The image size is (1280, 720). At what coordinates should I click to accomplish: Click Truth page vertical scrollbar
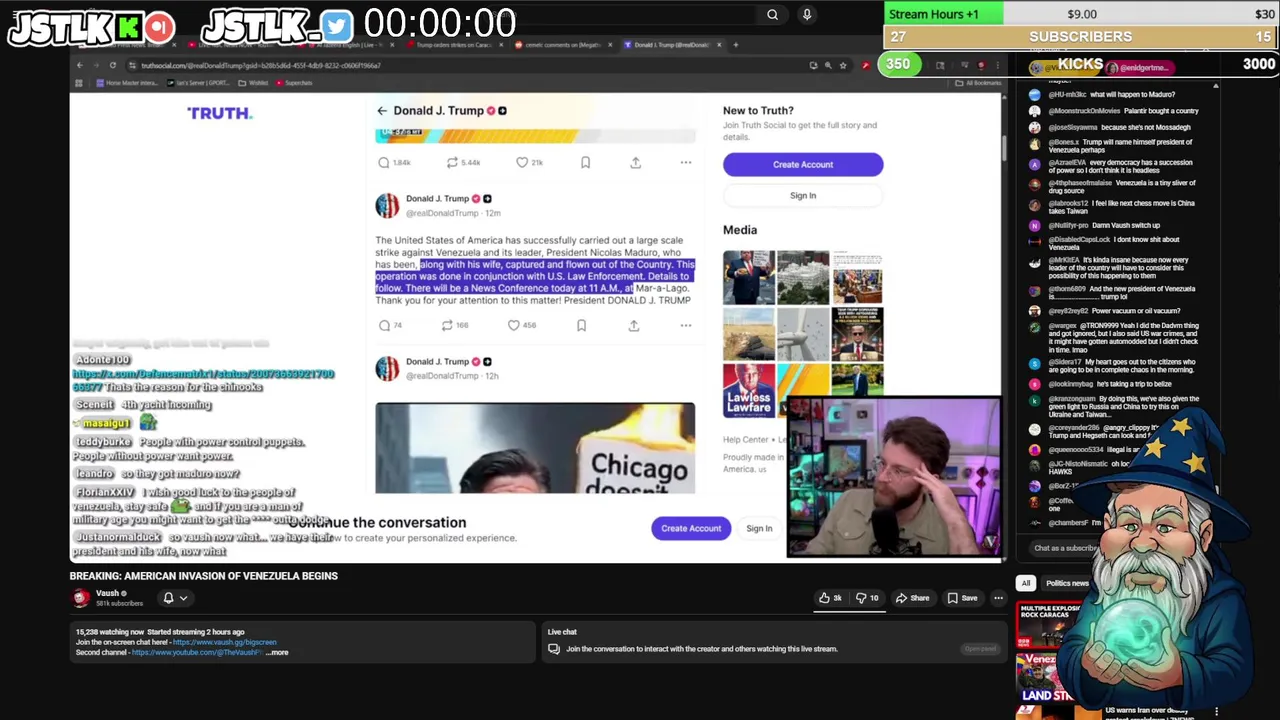(1003, 147)
